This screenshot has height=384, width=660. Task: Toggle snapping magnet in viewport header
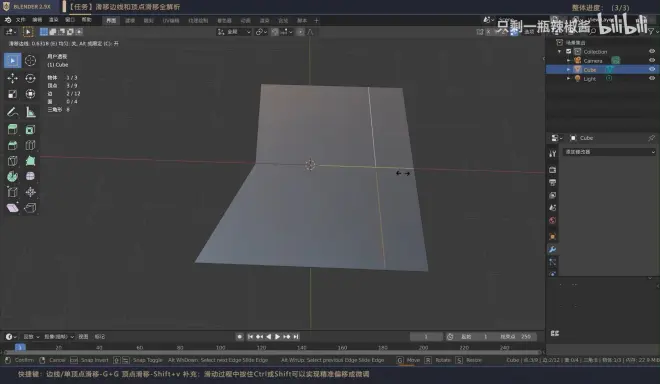(275, 32)
